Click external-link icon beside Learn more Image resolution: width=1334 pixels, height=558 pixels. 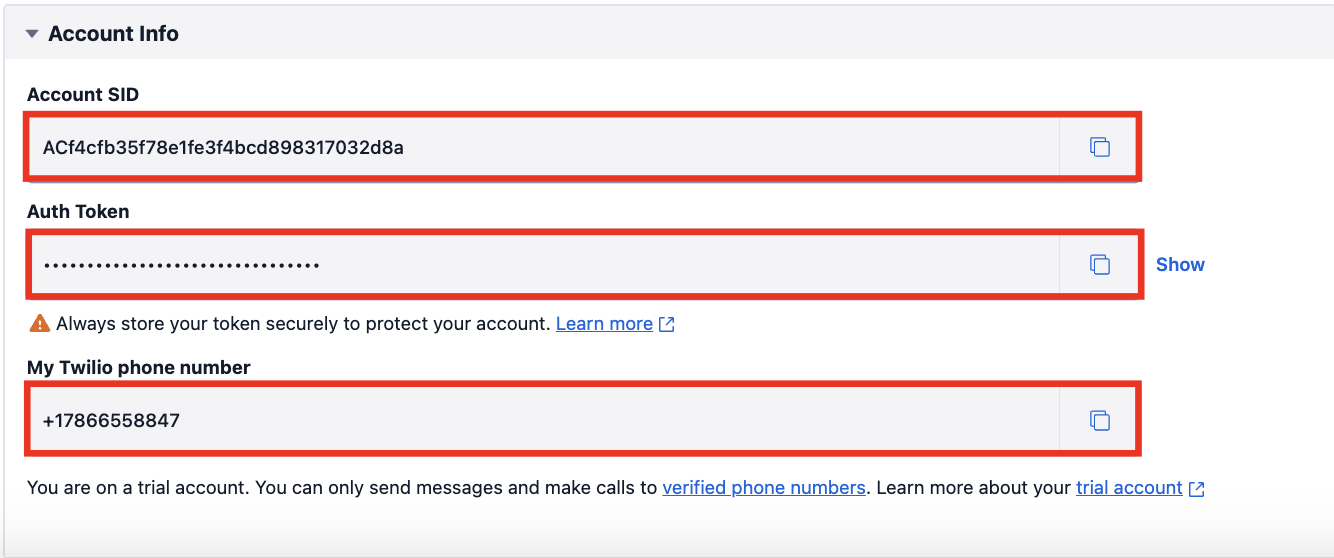pyautogui.click(x=667, y=325)
